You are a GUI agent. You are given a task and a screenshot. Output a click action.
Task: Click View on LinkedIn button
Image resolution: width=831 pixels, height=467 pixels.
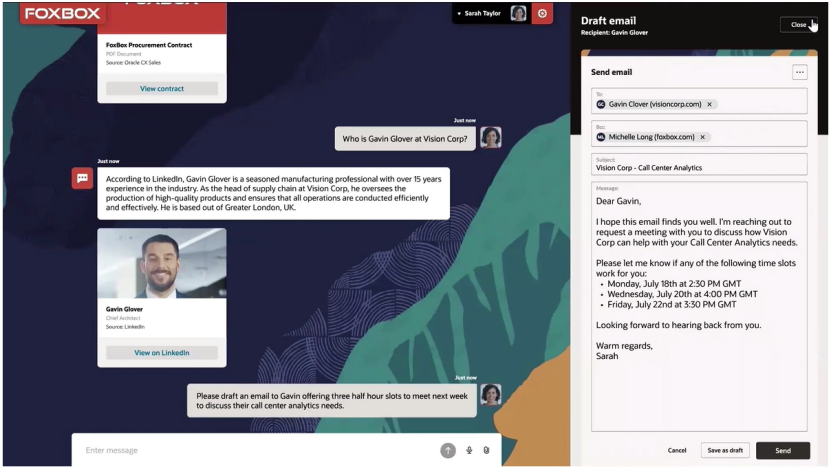[162, 353]
